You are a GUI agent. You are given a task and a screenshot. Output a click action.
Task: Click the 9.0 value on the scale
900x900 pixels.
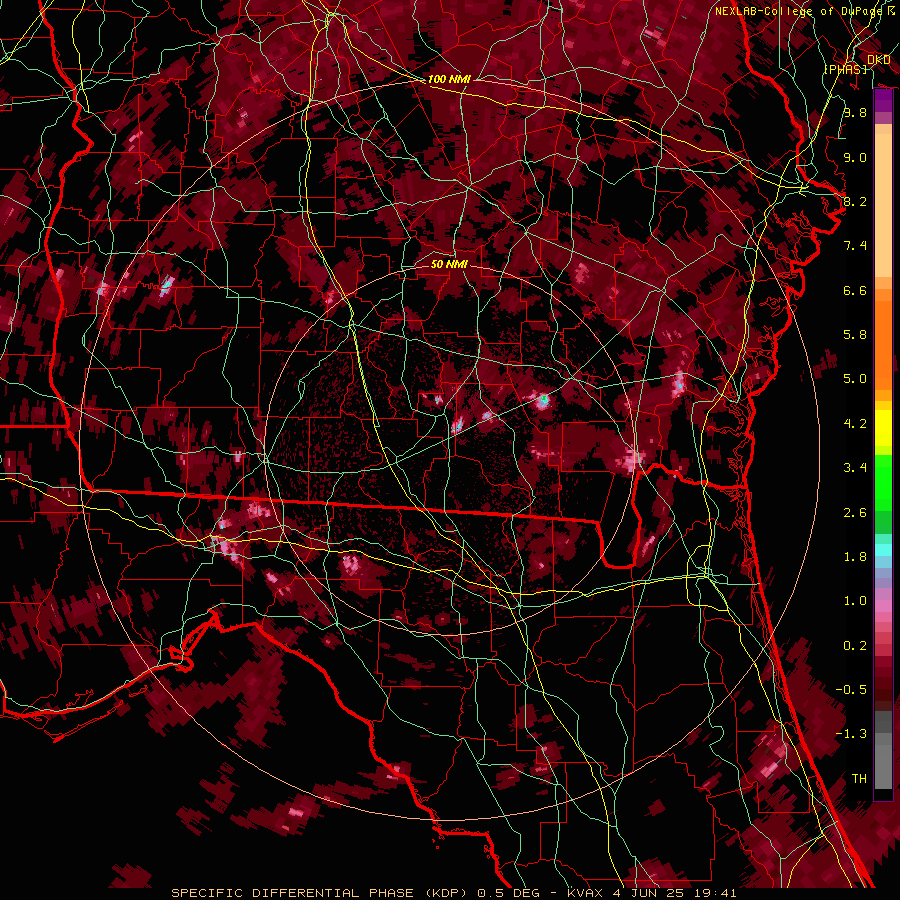855,157
